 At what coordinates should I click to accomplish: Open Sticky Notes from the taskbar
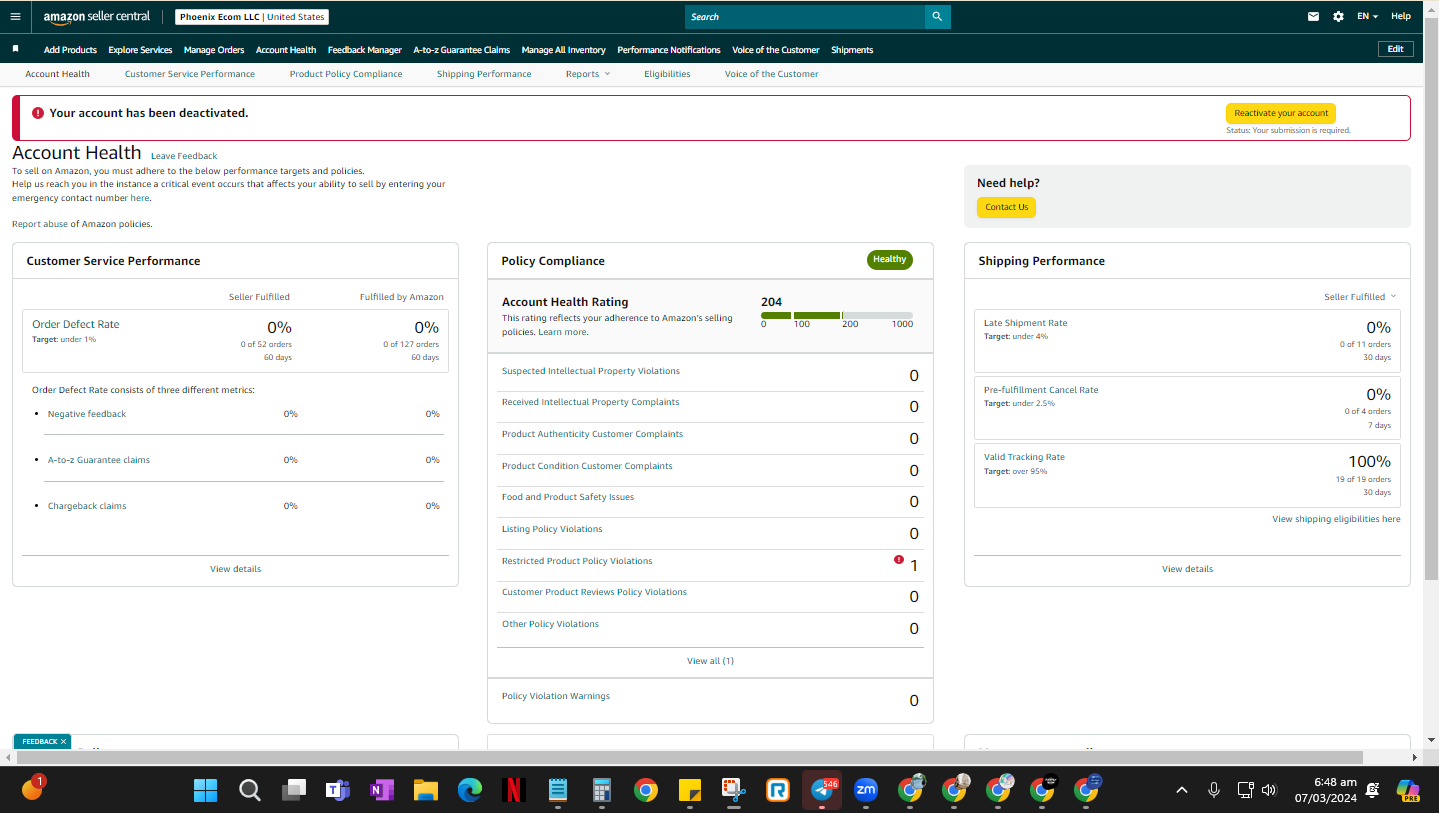coord(689,790)
